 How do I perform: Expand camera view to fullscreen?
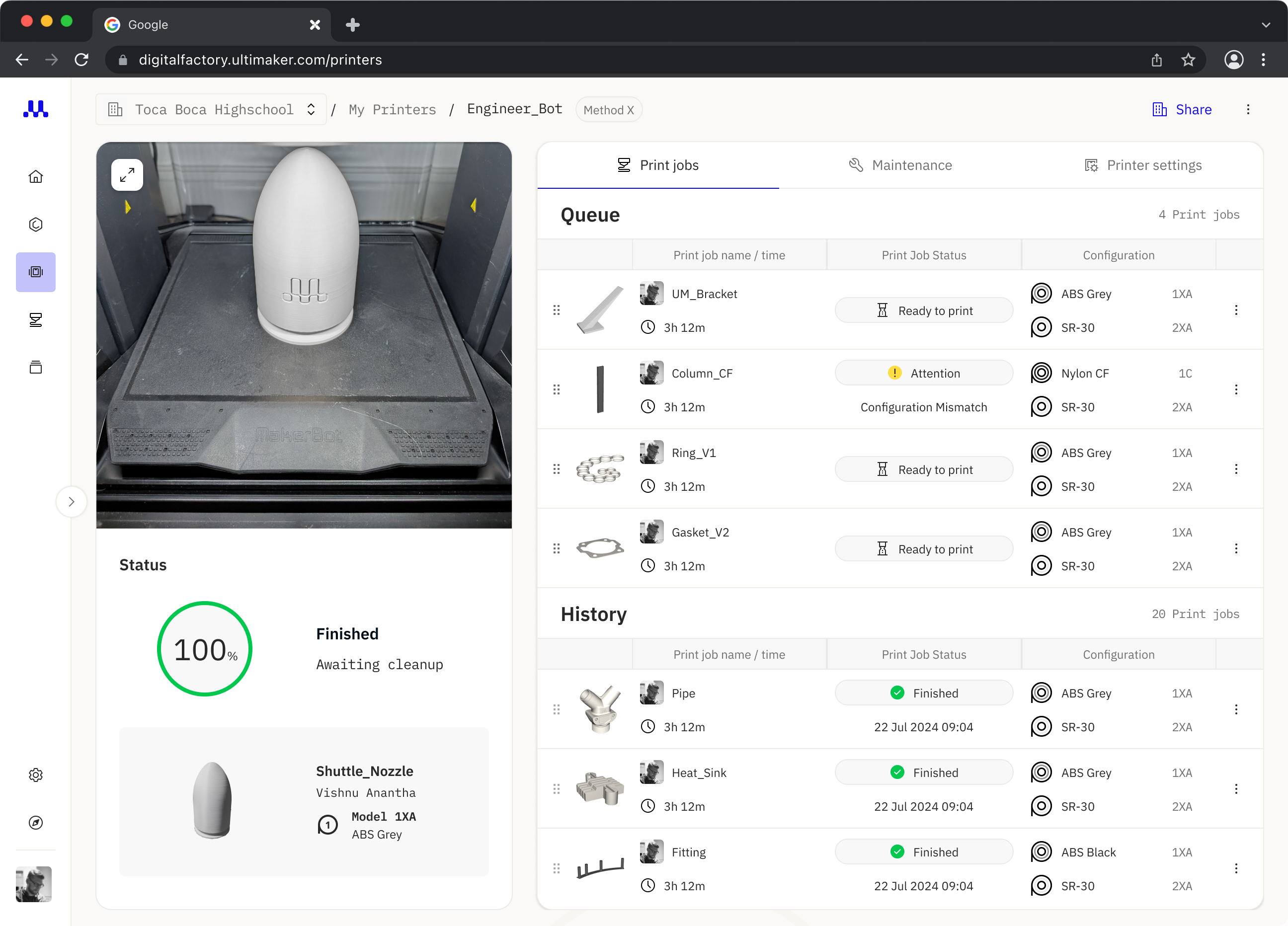(x=127, y=175)
